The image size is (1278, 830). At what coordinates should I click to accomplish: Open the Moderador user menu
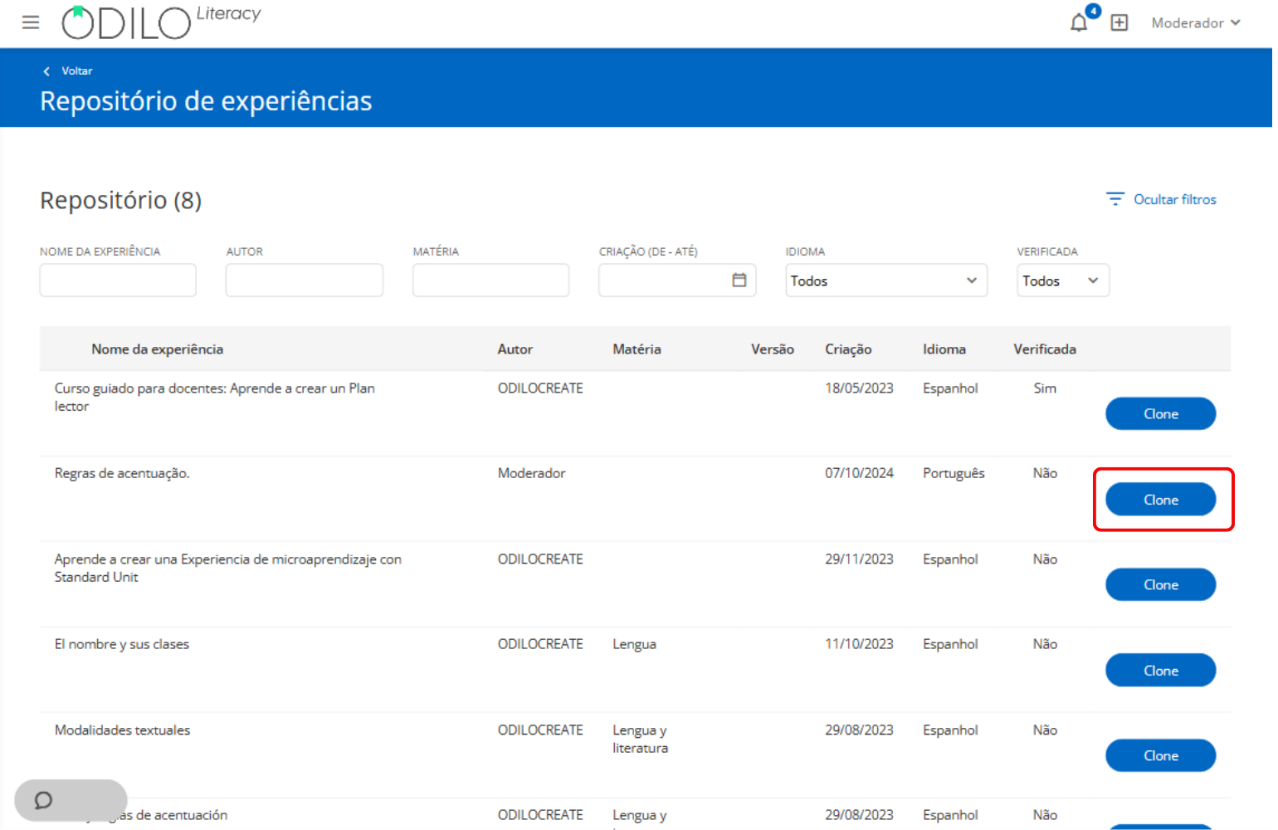tap(1196, 23)
